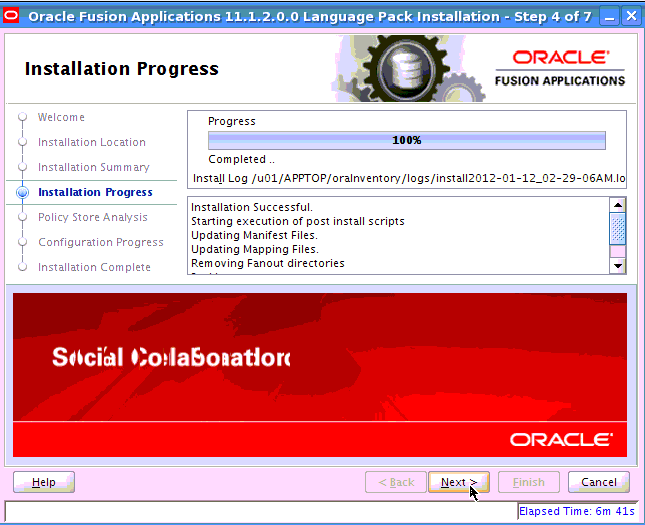Screen dimensions: 645x525
Task: Click the Oracle window icon in title bar
Action: tap(11, 16)
